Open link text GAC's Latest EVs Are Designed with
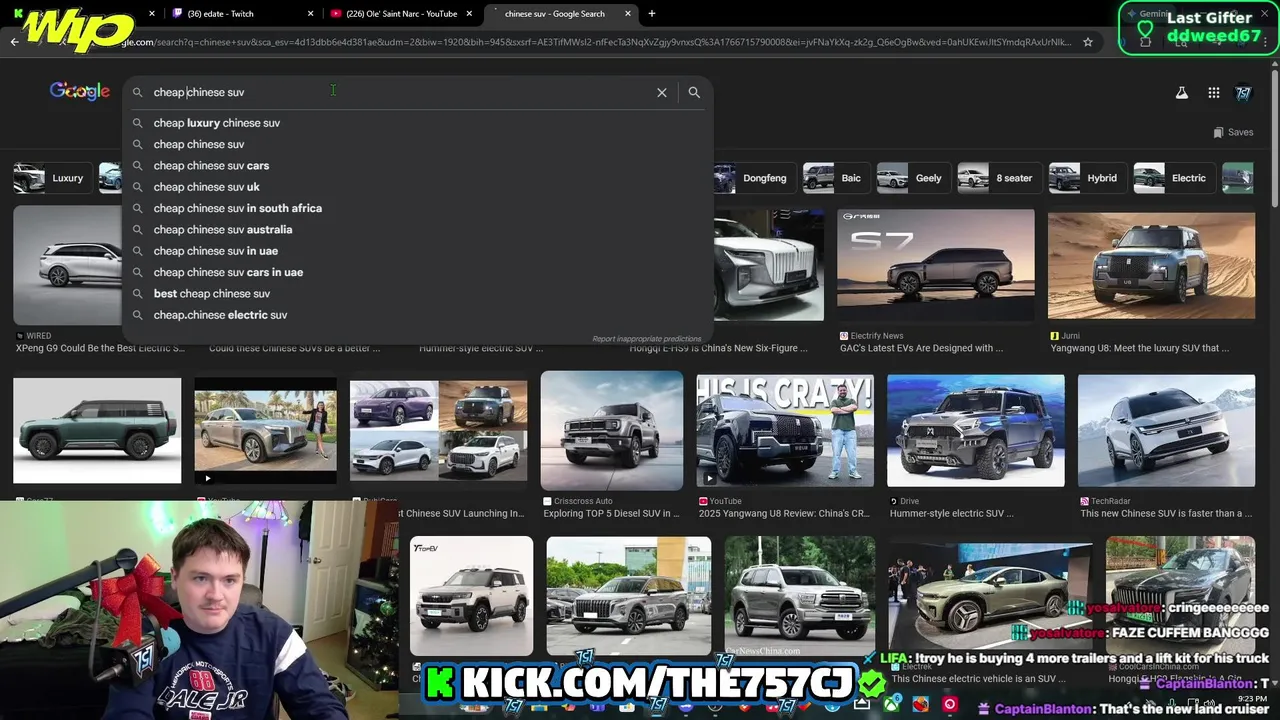 point(921,348)
